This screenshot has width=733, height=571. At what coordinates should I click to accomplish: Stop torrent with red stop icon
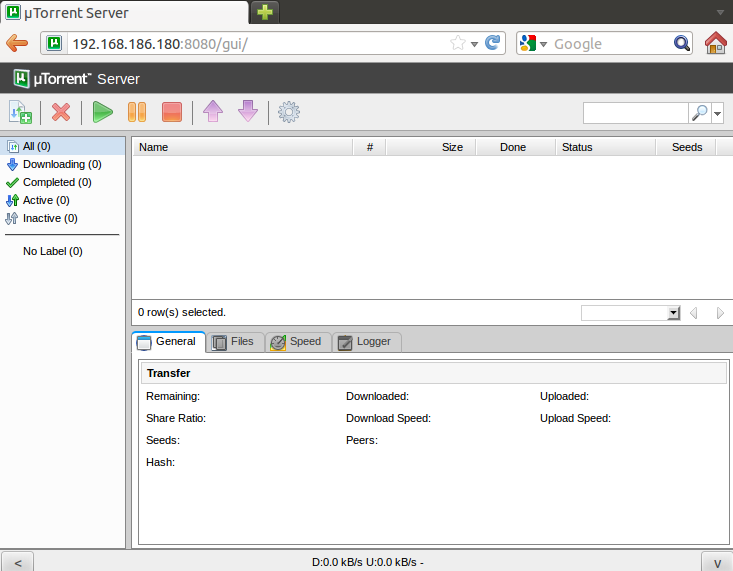click(172, 112)
